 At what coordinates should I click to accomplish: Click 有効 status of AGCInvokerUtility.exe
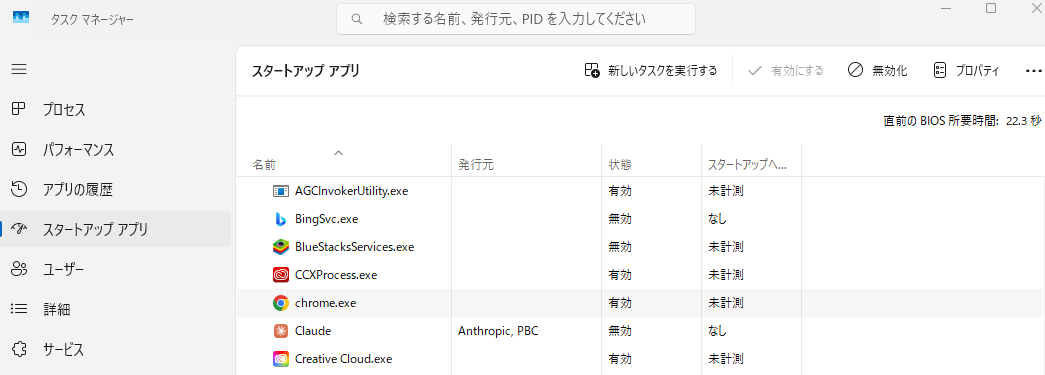click(620, 191)
